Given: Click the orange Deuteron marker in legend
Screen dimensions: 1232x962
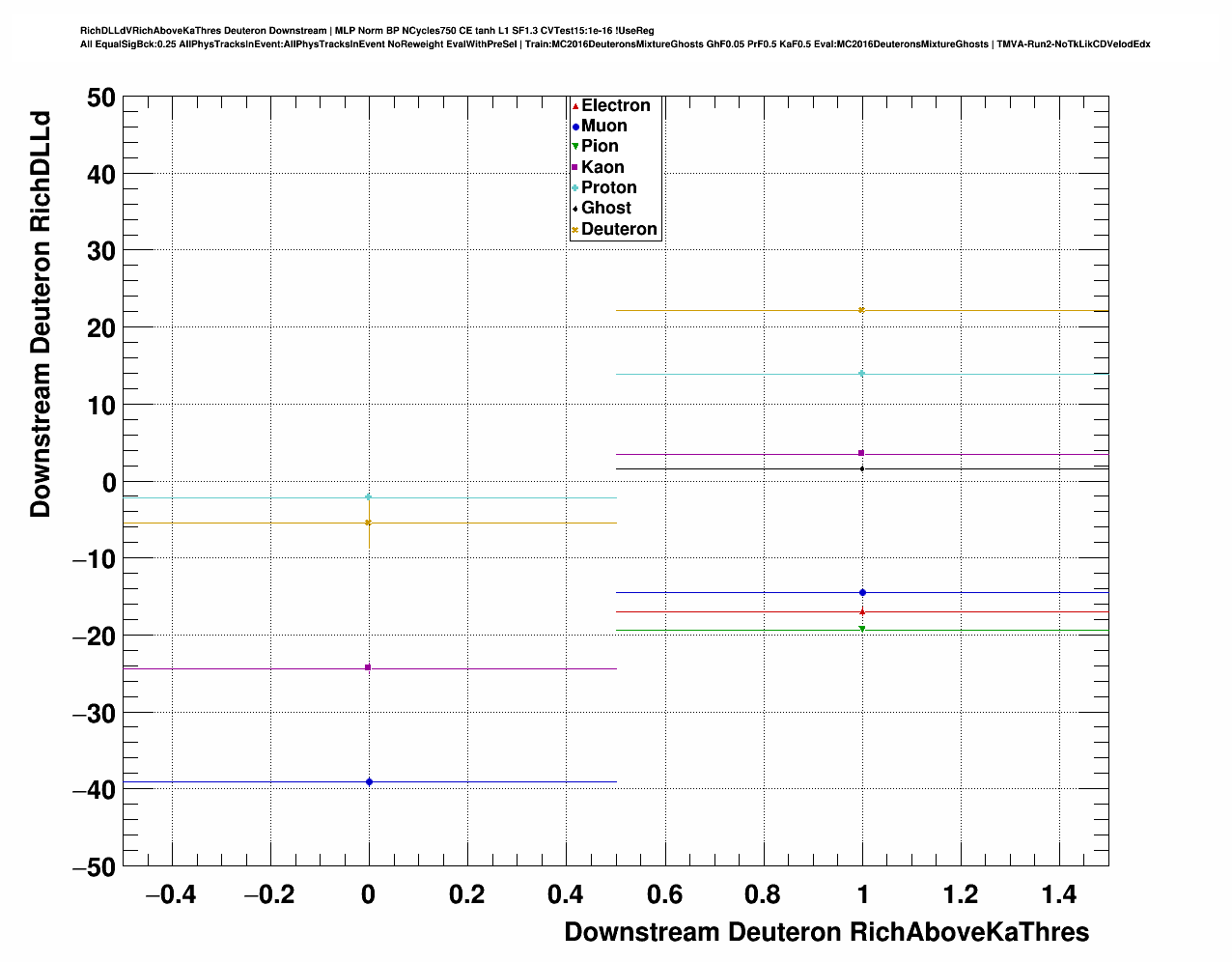Looking at the screenshot, I should point(575,230).
